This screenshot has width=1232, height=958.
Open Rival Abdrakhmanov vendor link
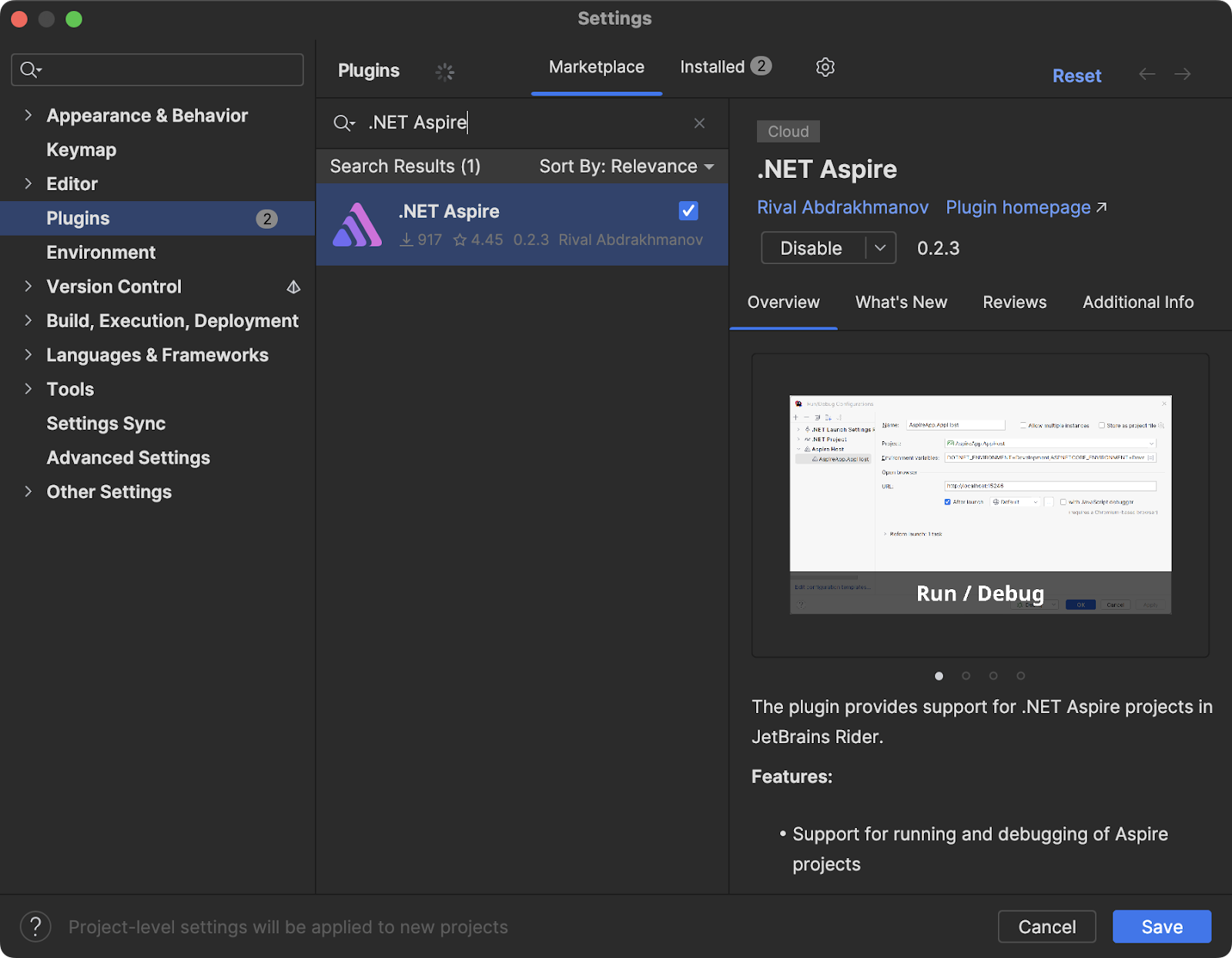[x=842, y=208]
